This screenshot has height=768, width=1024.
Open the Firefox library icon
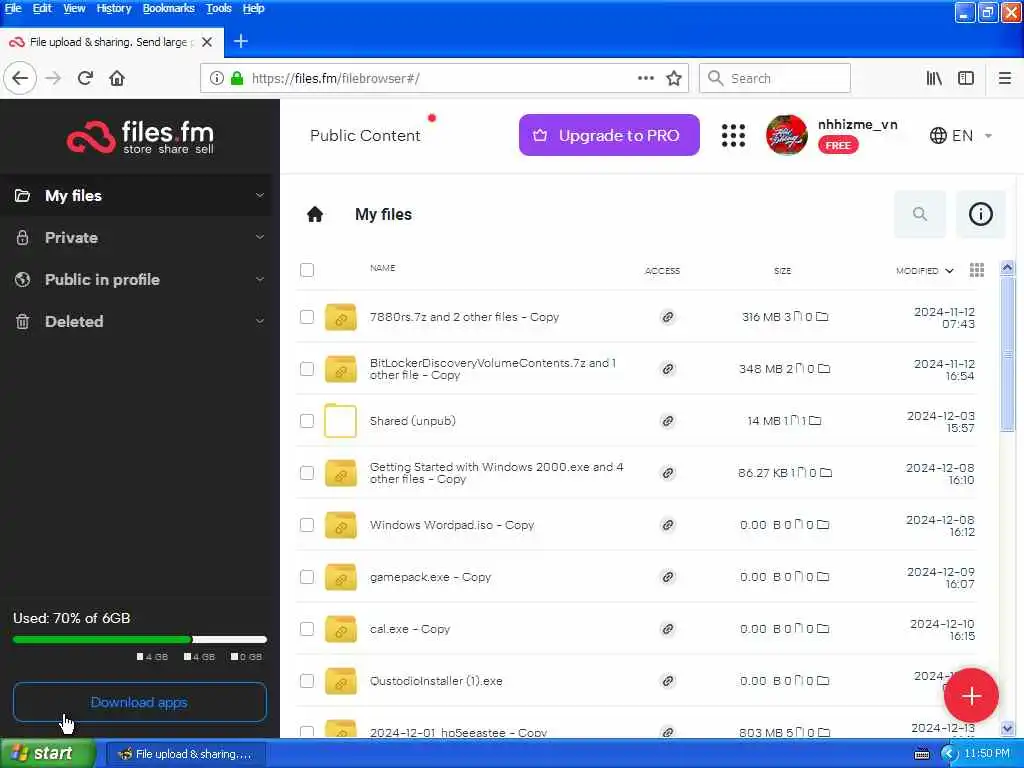point(934,78)
